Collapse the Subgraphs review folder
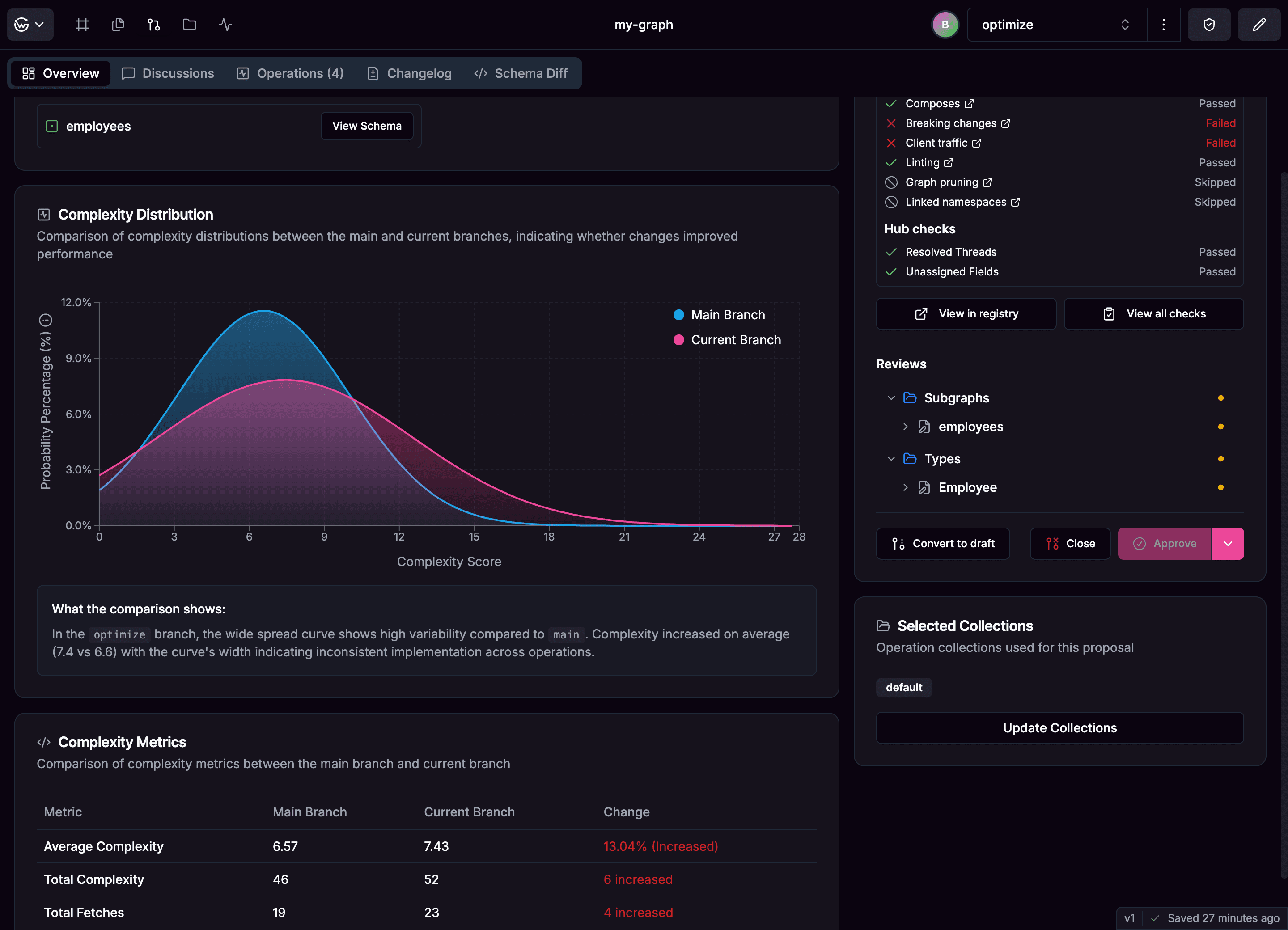 coord(891,398)
